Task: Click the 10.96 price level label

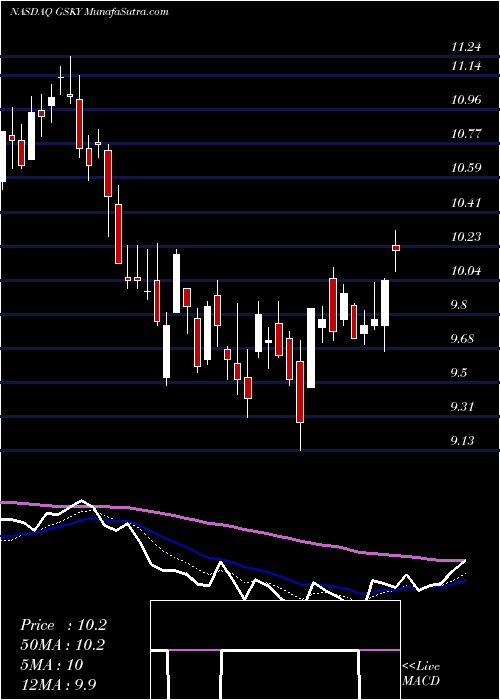Action: pyautogui.click(x=466, y=100)
